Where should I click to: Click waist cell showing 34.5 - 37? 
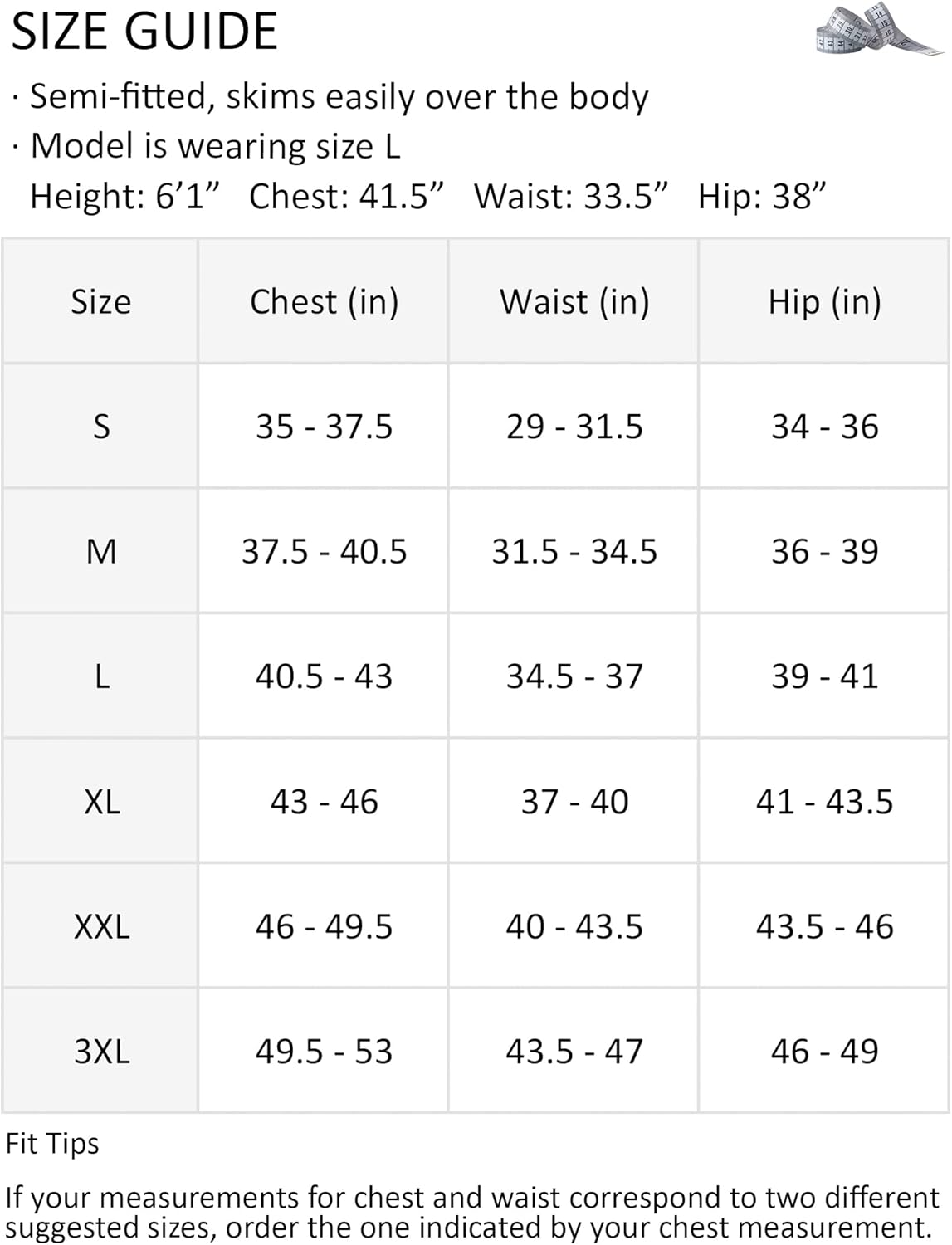[574, 676]
